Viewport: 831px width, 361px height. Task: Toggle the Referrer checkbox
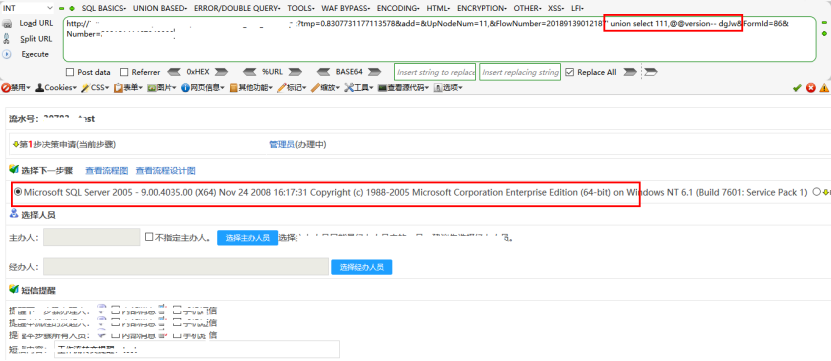pyautogui.click(x=124, y=72)
